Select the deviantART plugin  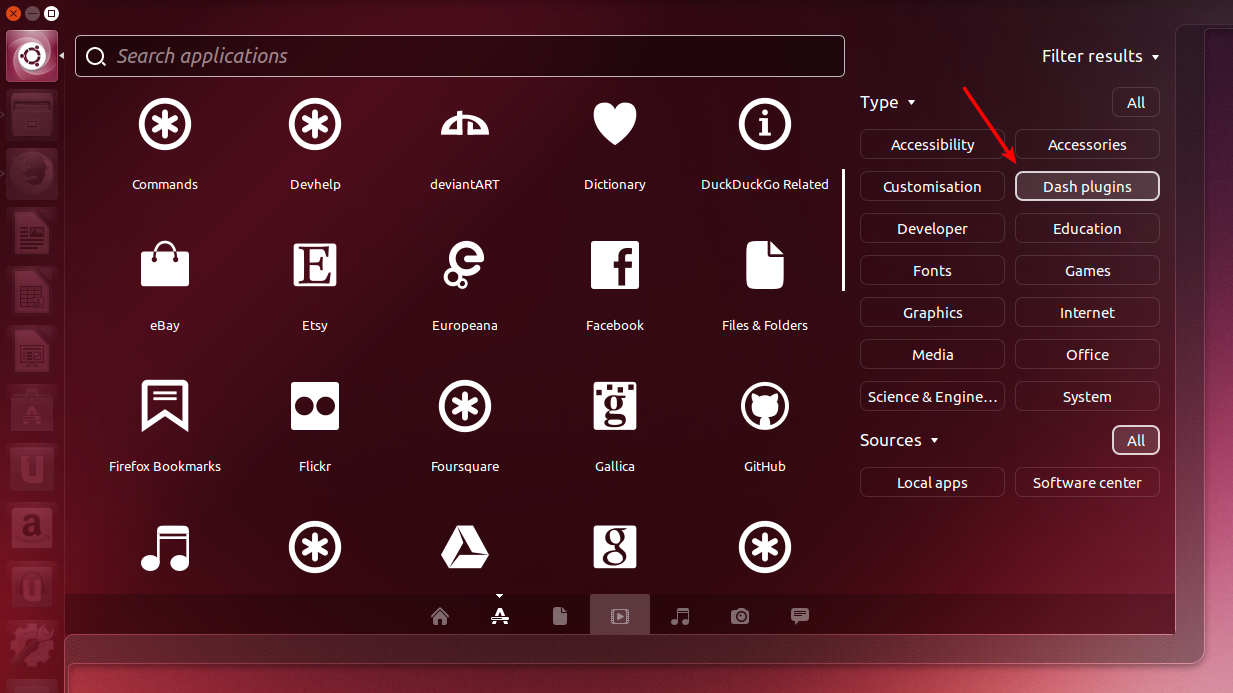tap(465, 124)
